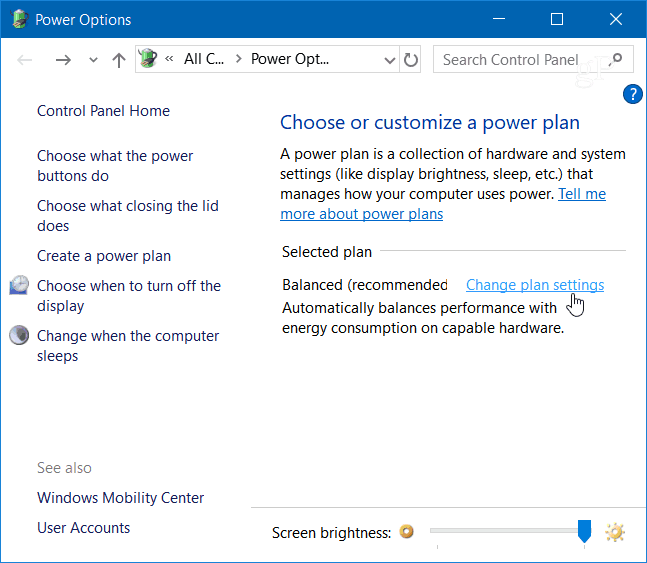This screenshot has height=563, width=647.
Task: Click the refresh button in address bar
Action: pyautogui.click(x=410, y=60)
